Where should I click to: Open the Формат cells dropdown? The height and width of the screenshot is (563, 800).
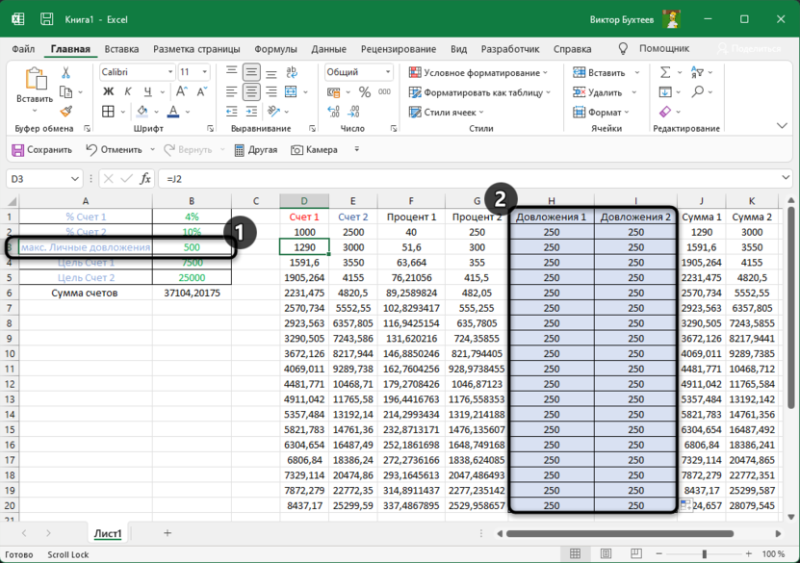601,112
